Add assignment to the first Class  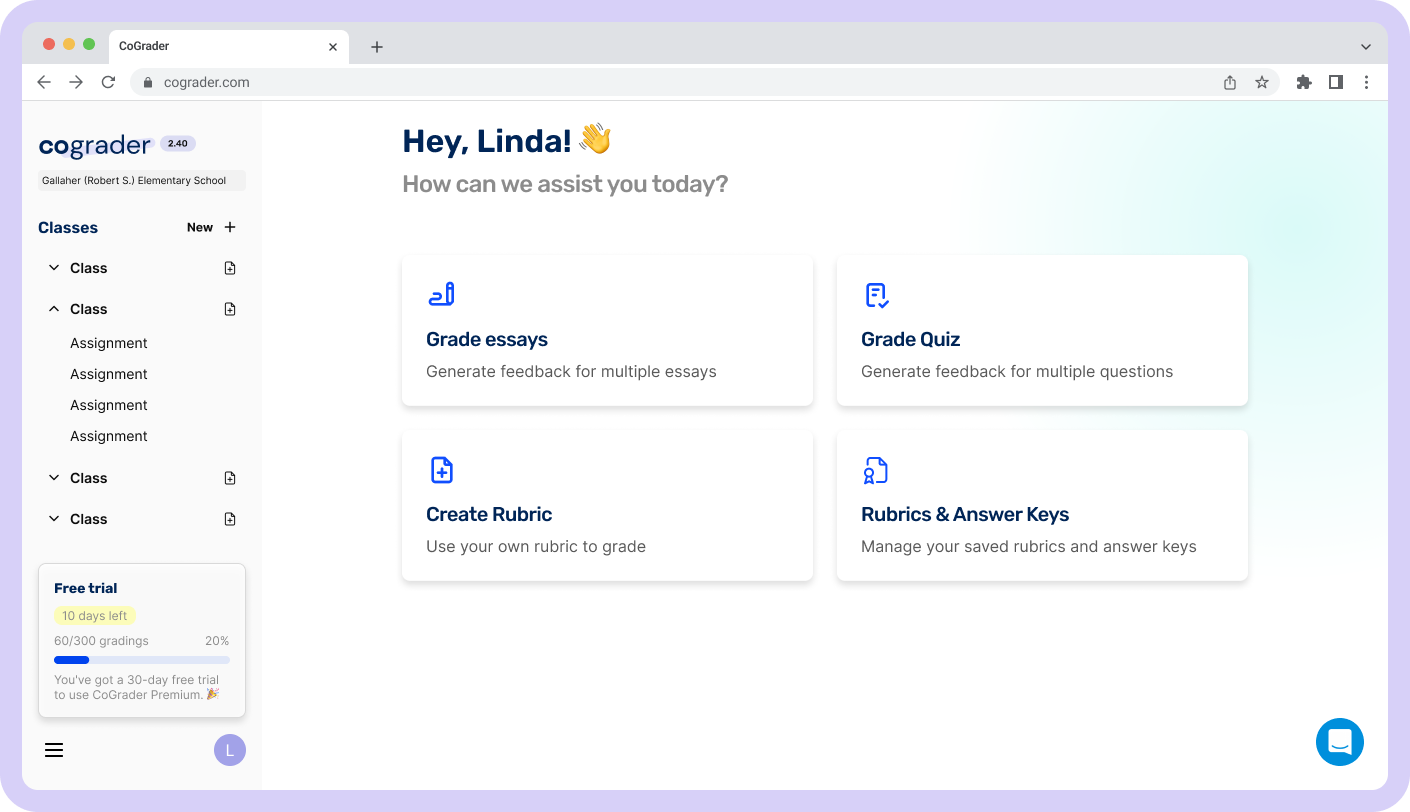pyautogui.click(x=230, y=268)
